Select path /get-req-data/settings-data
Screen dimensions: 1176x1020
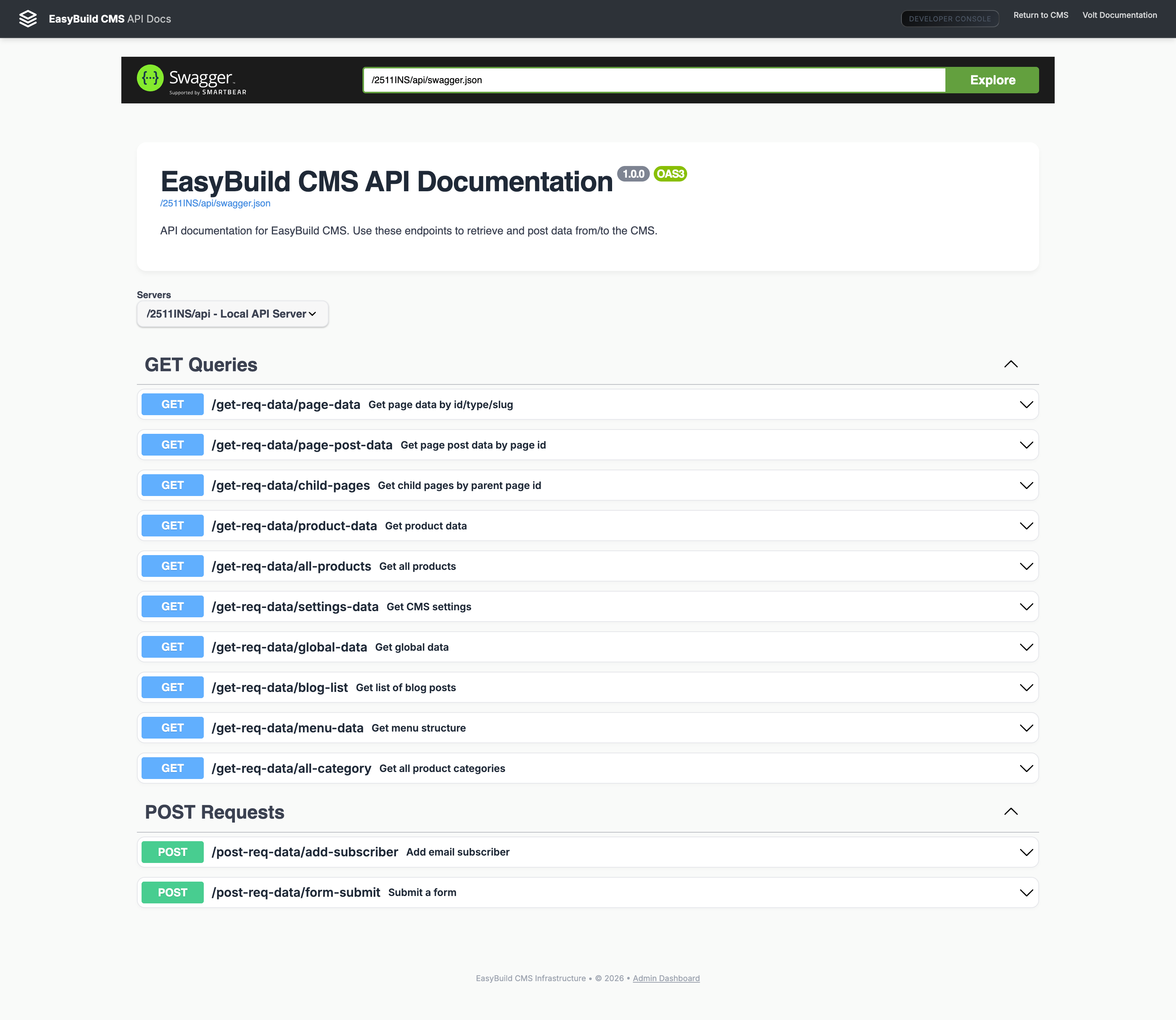click(x=295, y=607)
